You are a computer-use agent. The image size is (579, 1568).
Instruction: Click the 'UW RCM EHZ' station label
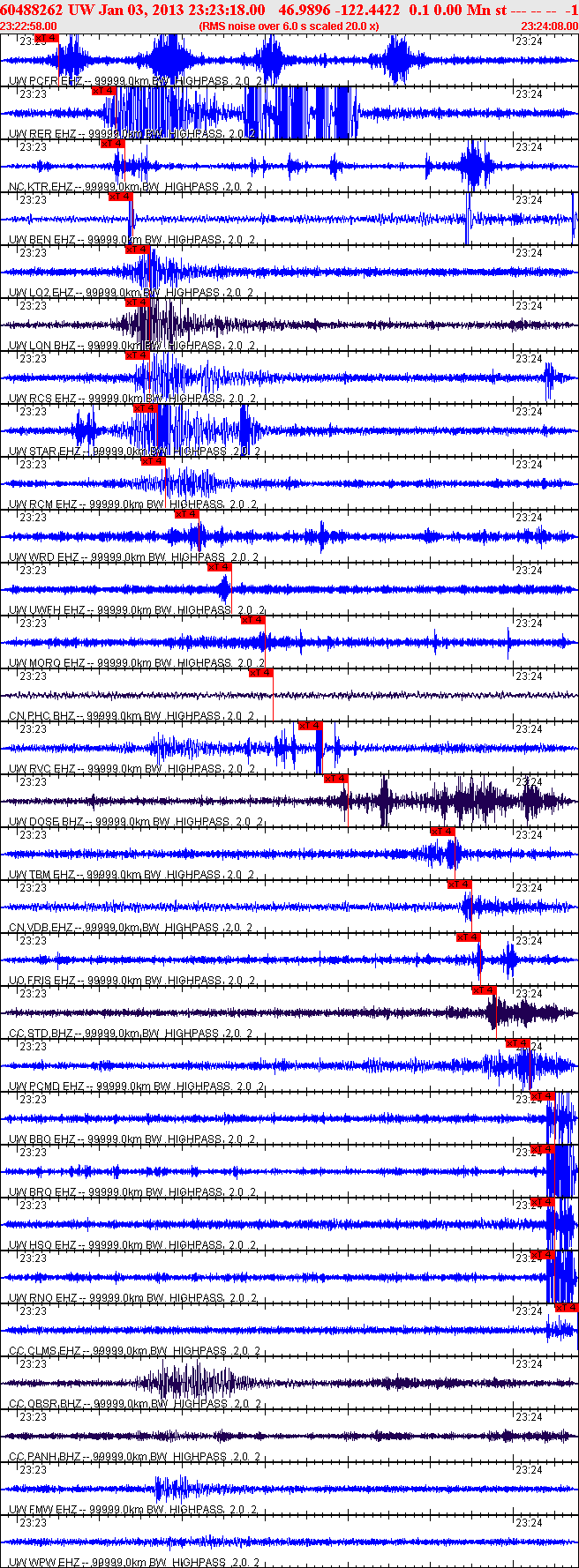(43, 504)
